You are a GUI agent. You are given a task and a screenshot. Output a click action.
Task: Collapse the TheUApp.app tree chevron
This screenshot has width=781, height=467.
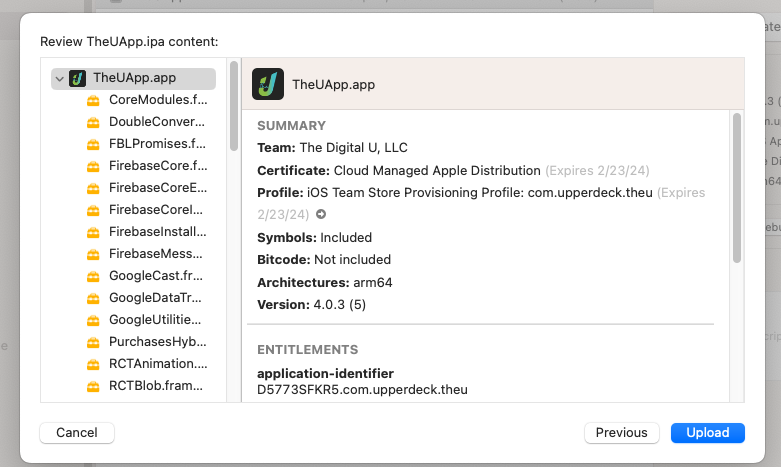click(60, 78)
